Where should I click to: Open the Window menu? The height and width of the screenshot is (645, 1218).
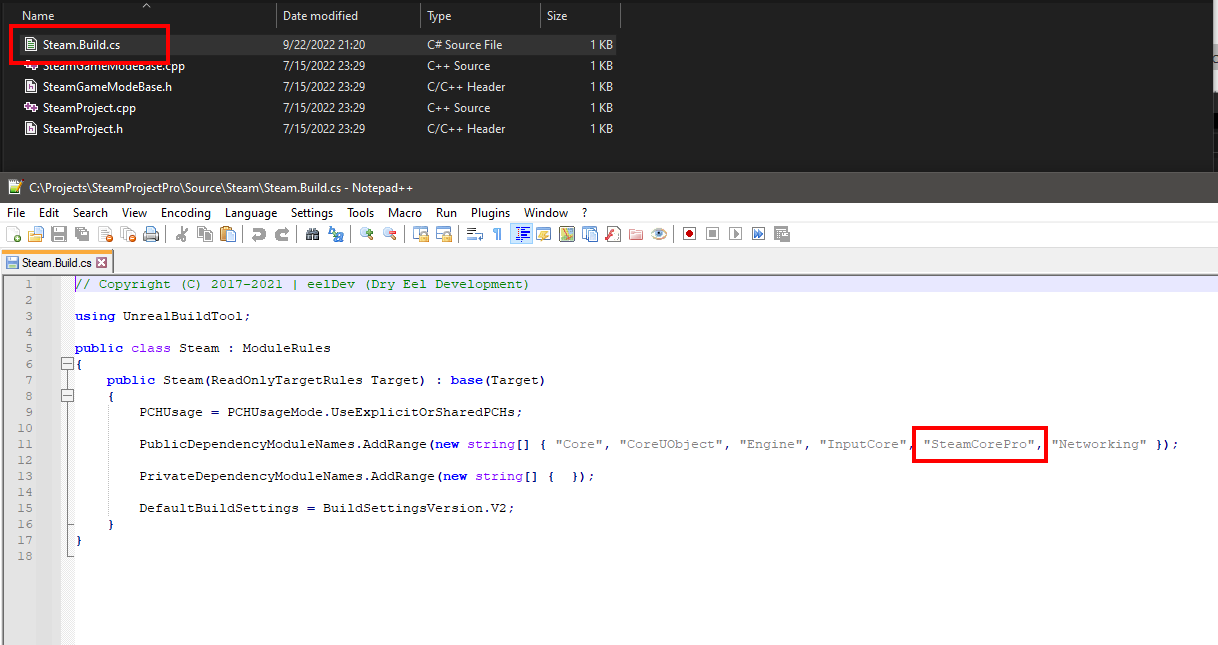tap(546, 213)
